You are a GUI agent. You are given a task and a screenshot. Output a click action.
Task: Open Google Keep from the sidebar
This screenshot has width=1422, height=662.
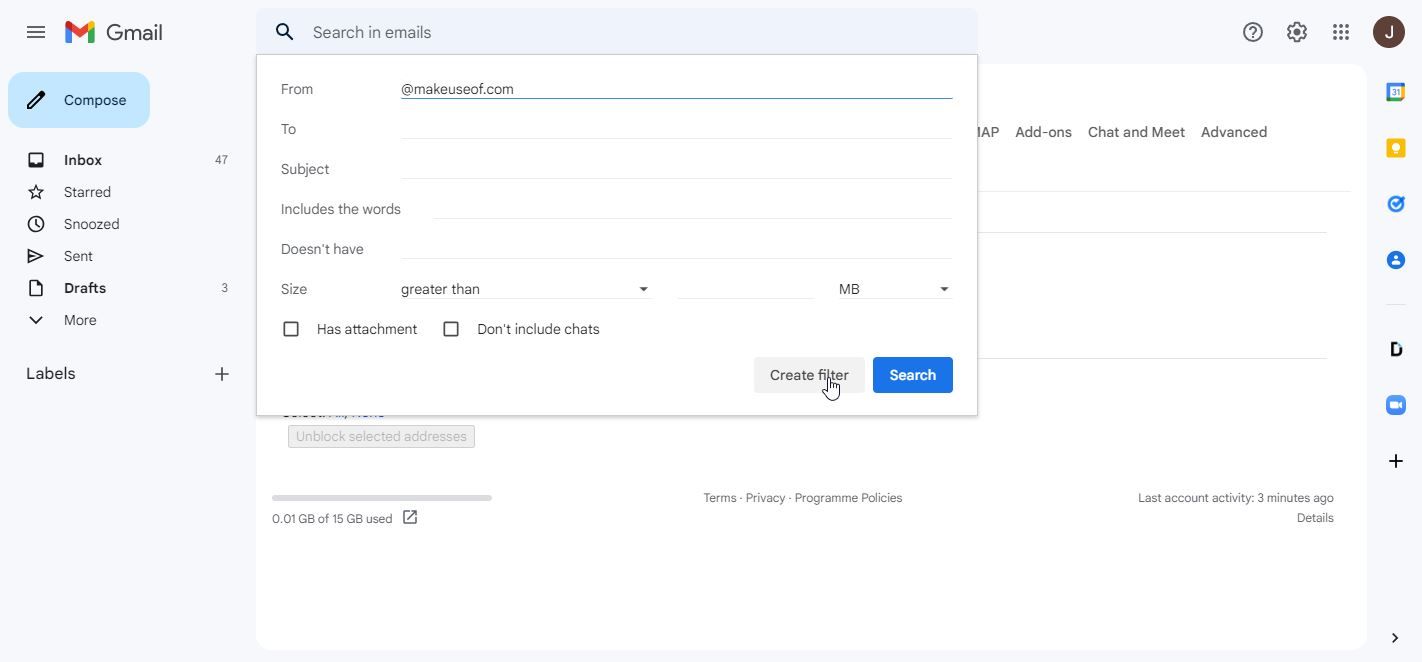(1395, 147)
